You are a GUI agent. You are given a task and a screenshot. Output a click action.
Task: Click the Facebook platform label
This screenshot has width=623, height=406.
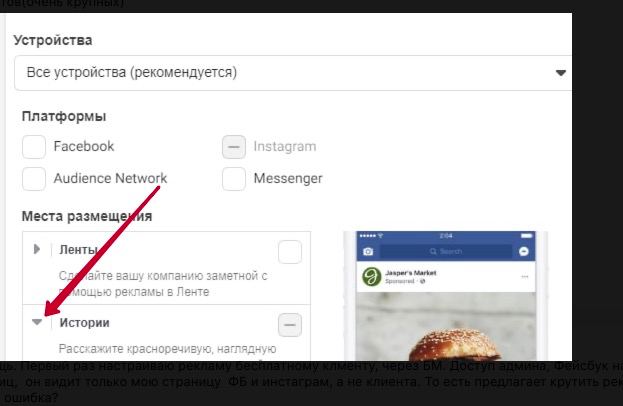click(x=84, y=146)
